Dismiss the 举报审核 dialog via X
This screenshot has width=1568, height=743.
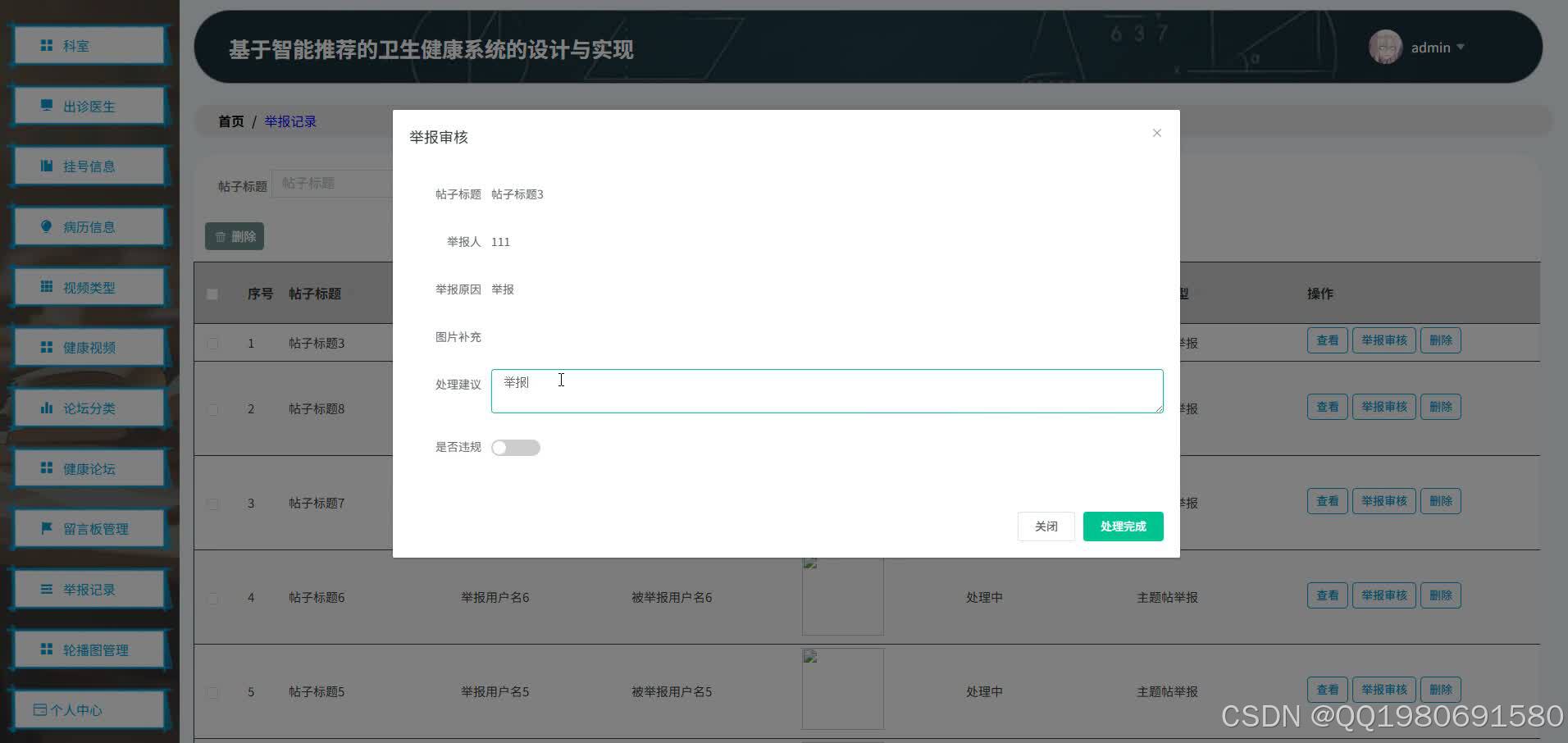pyautogui.click(x=1156, y=132)
